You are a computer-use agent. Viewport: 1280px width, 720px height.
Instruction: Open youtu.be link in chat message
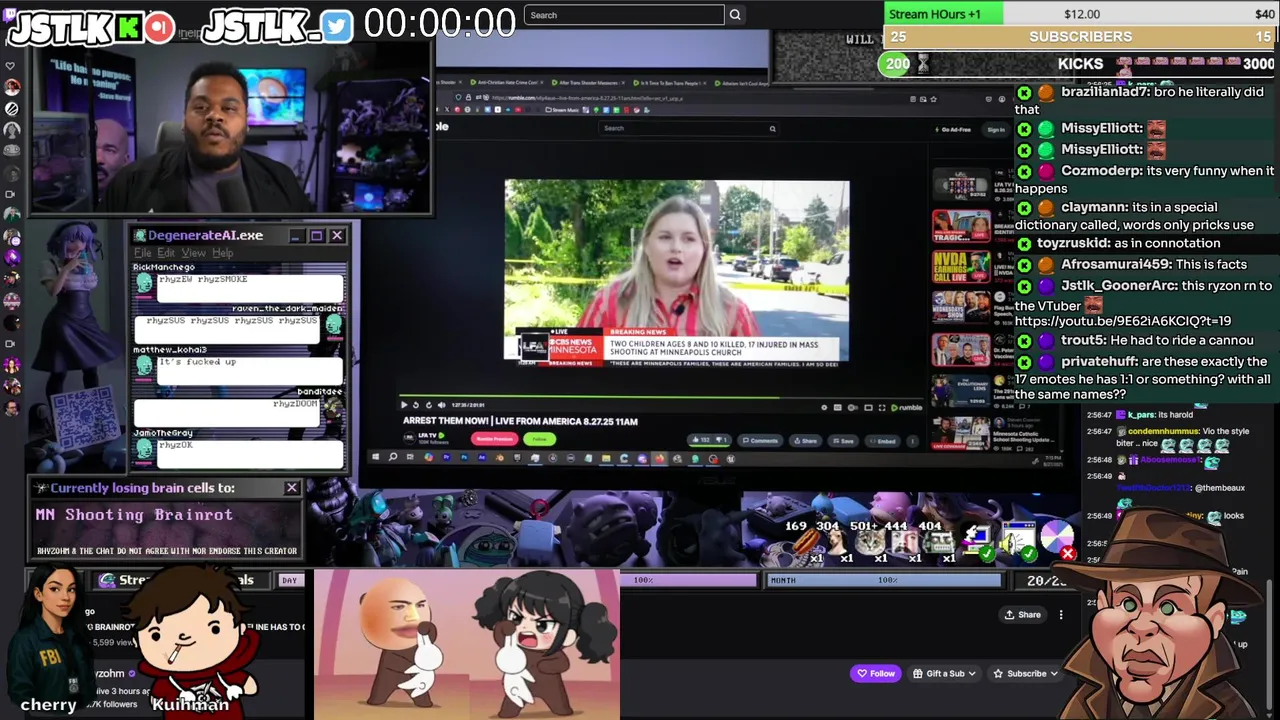point(1123,321)
